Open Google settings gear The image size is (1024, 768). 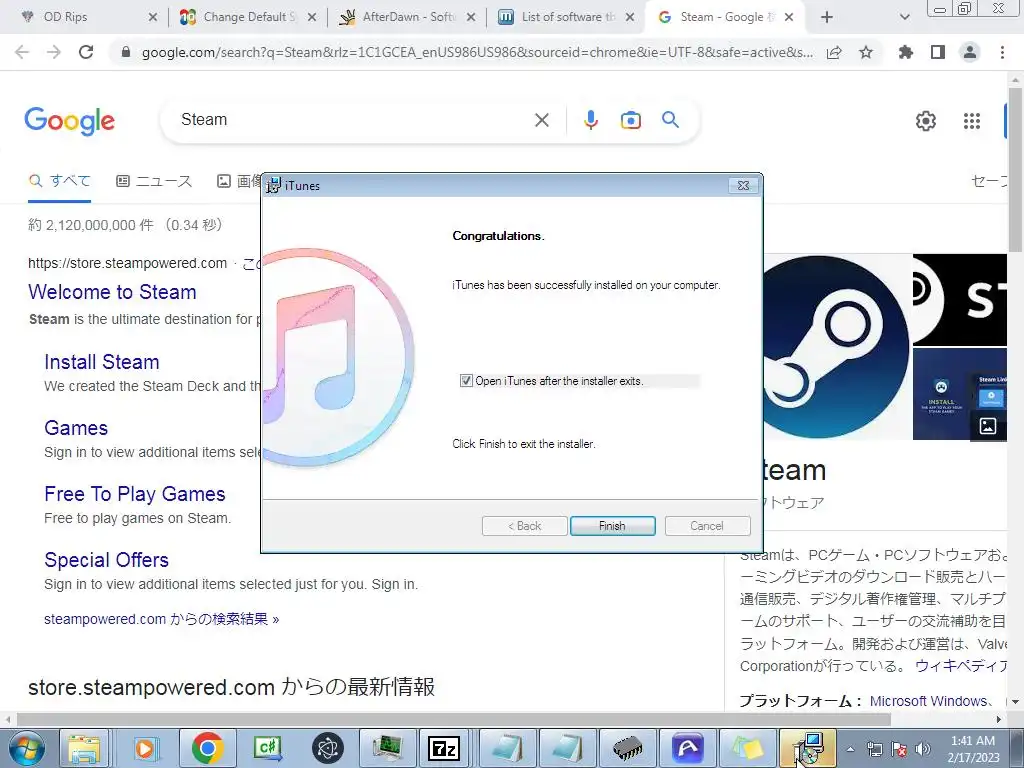pyautogui.click(x=925, y=121)
